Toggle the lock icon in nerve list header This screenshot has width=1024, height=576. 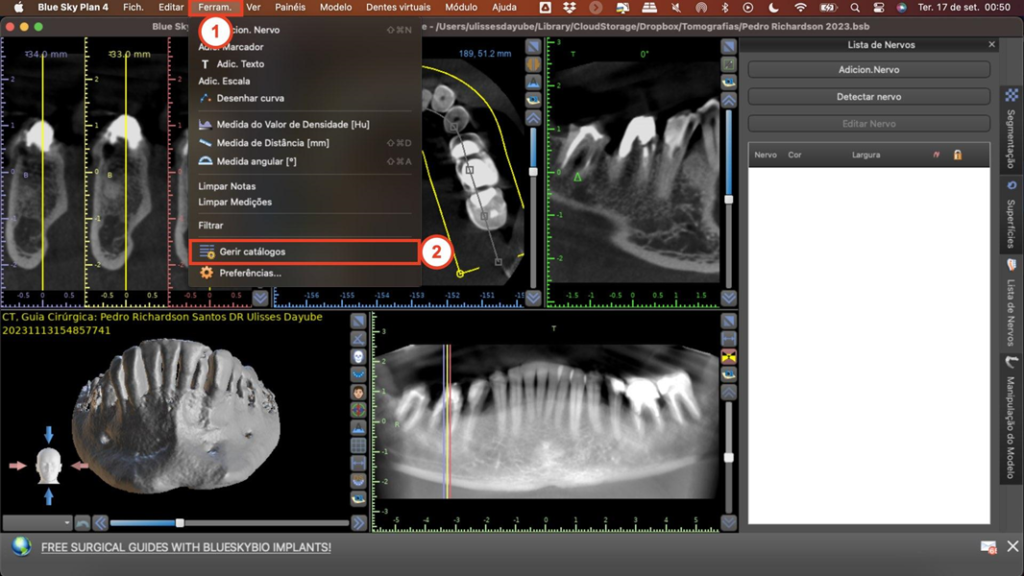pyautogui.click(x=957, y=155)
